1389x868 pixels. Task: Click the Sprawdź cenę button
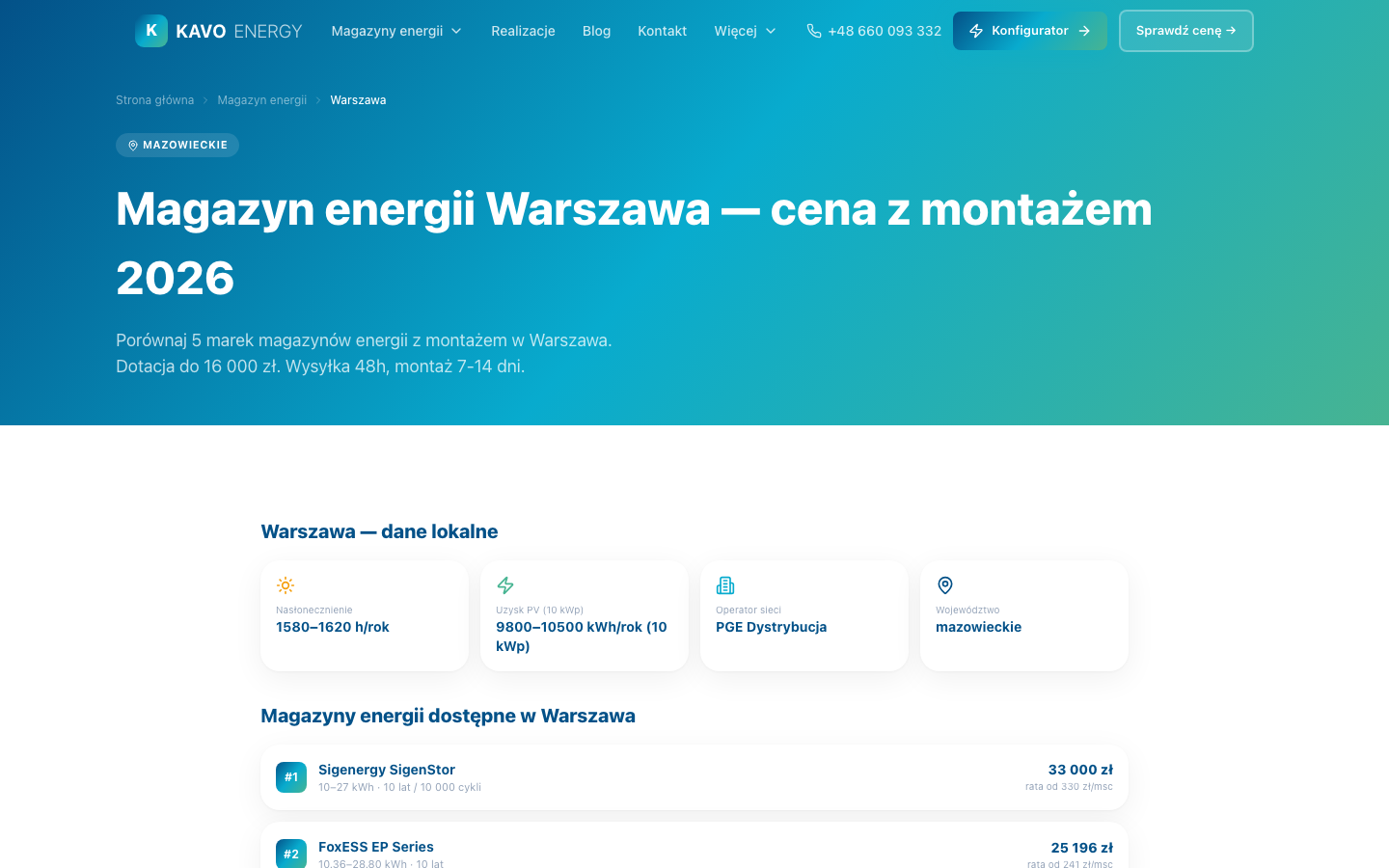[1186, 31]
